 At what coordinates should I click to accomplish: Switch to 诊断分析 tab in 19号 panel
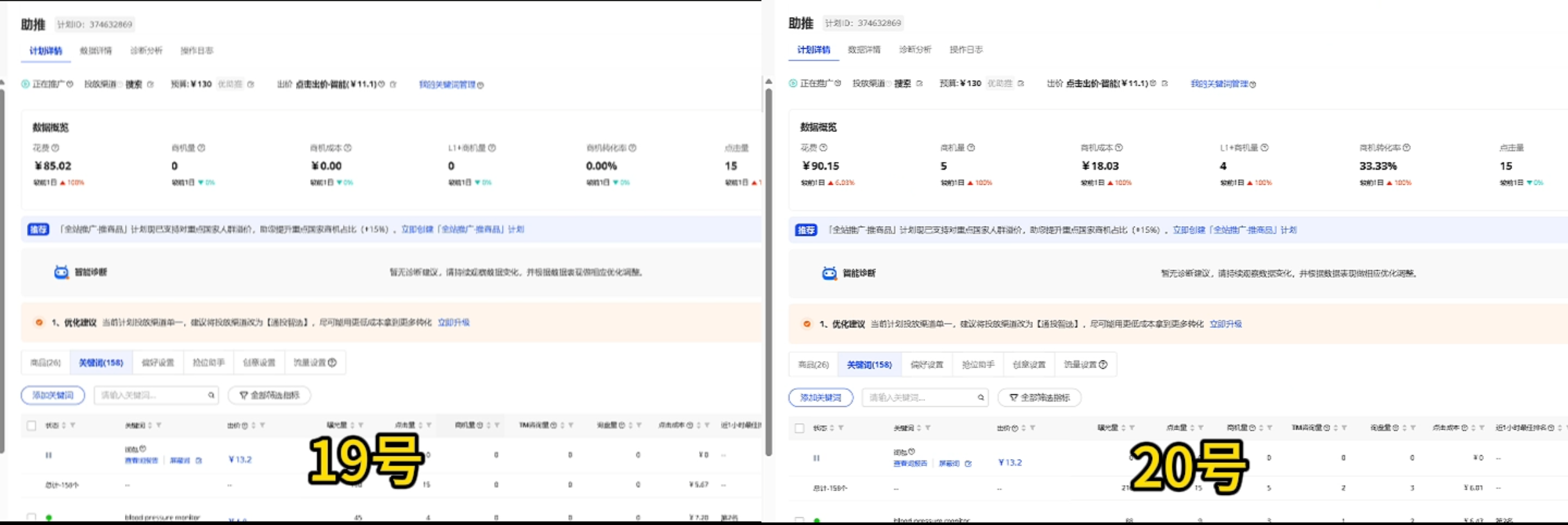tap(146, 51)
